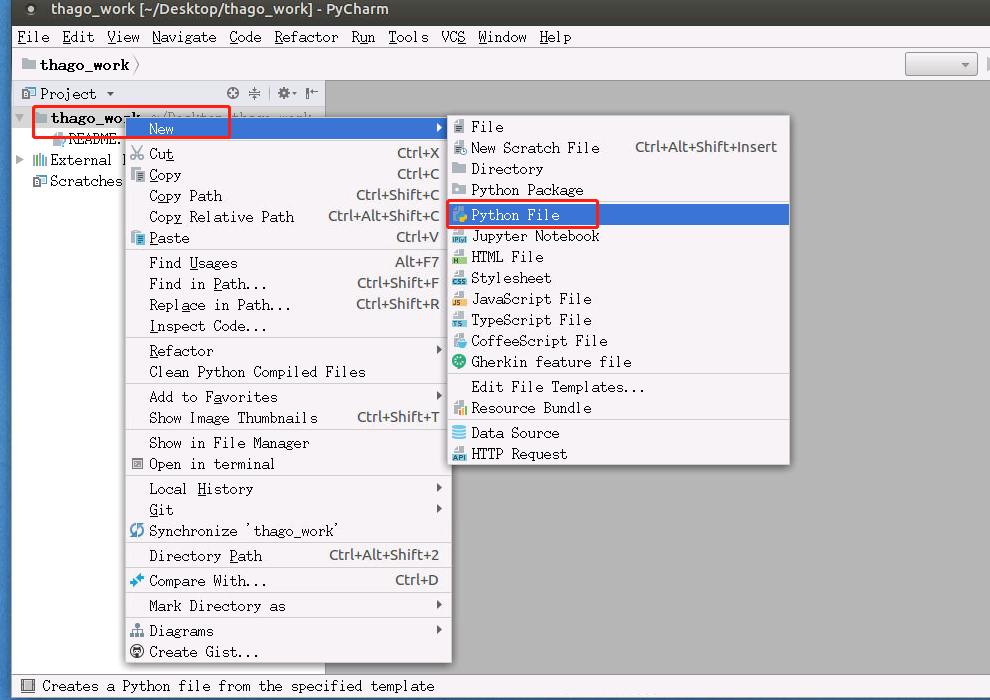Click the Compare With arrows icon
This screenshot has height=700, width=990.
click(x=137, y=580)
